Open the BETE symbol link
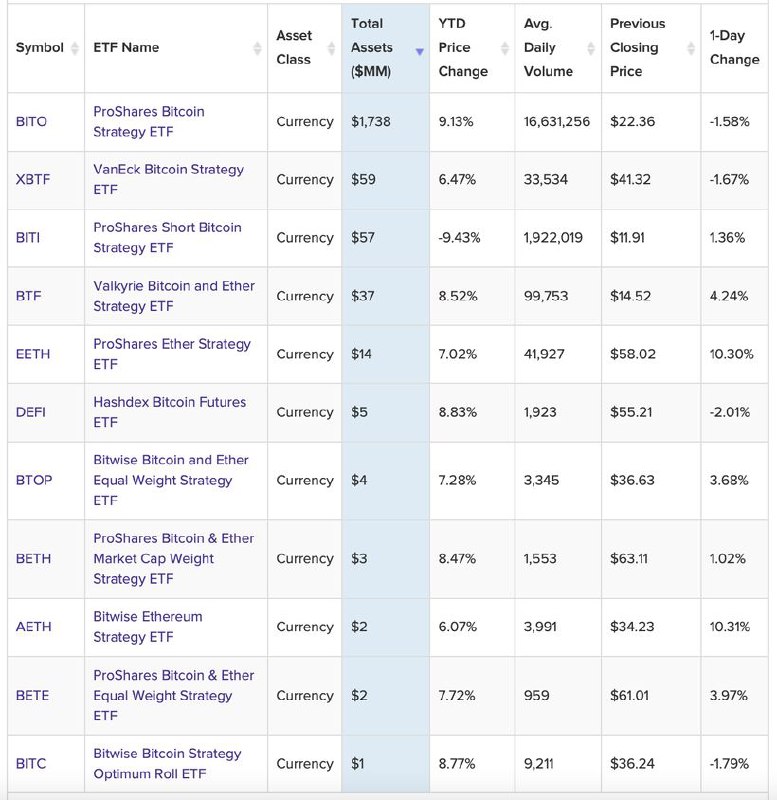This screenshot has width=777, height=800. click(32, 695)
